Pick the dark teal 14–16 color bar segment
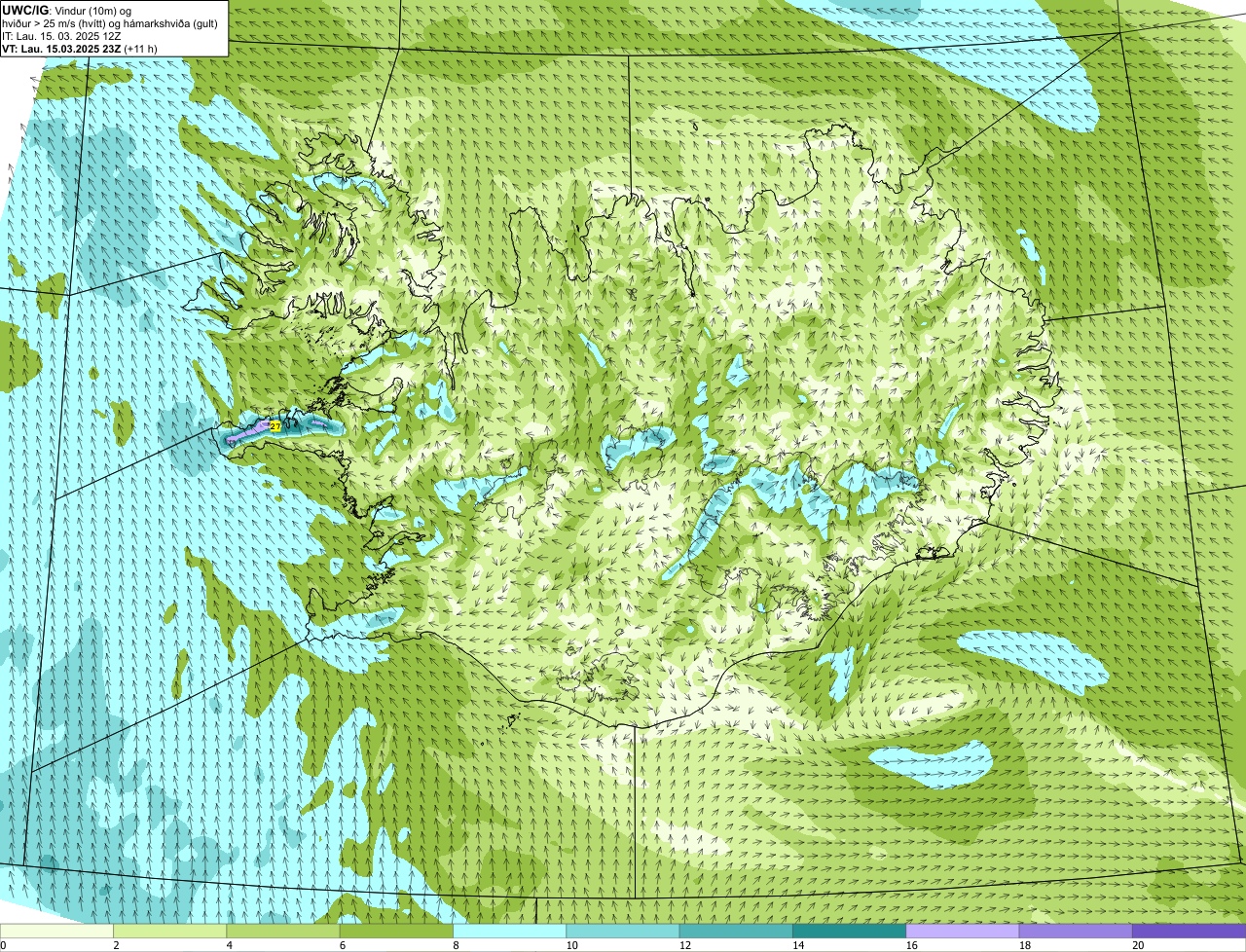Viewport: 1246px width, 952px height. click(x=850, y=931)
